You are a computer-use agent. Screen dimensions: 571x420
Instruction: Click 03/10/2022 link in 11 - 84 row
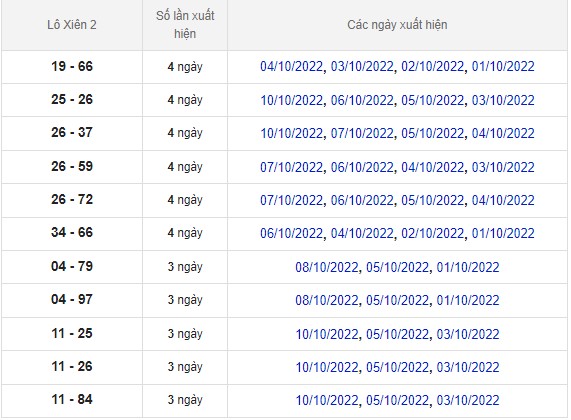coord(468,400)
